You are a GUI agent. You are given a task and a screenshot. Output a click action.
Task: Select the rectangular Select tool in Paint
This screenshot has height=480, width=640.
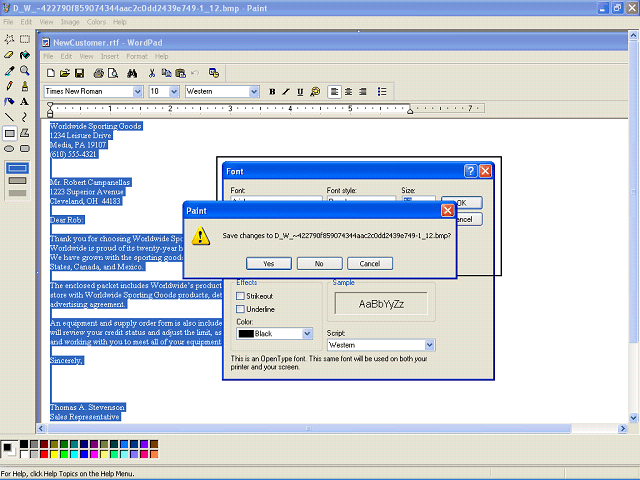click(25, 39)
